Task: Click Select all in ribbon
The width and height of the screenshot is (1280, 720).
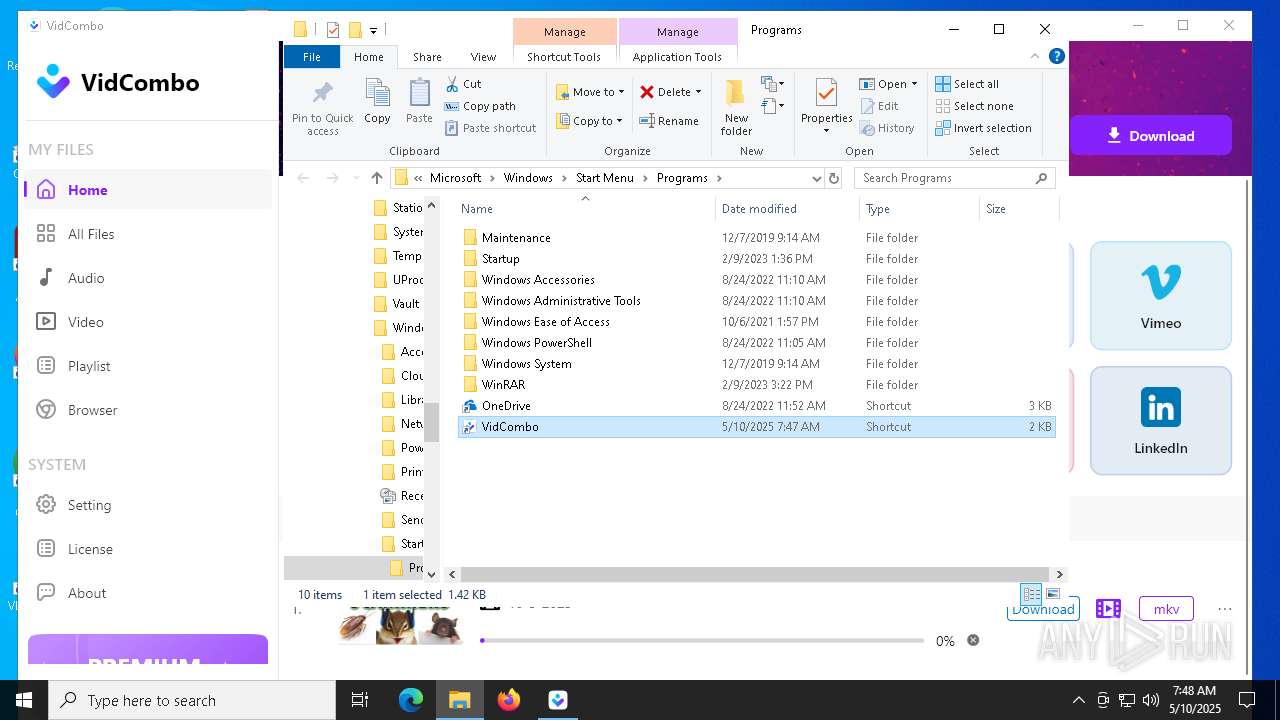Action: 967,84
